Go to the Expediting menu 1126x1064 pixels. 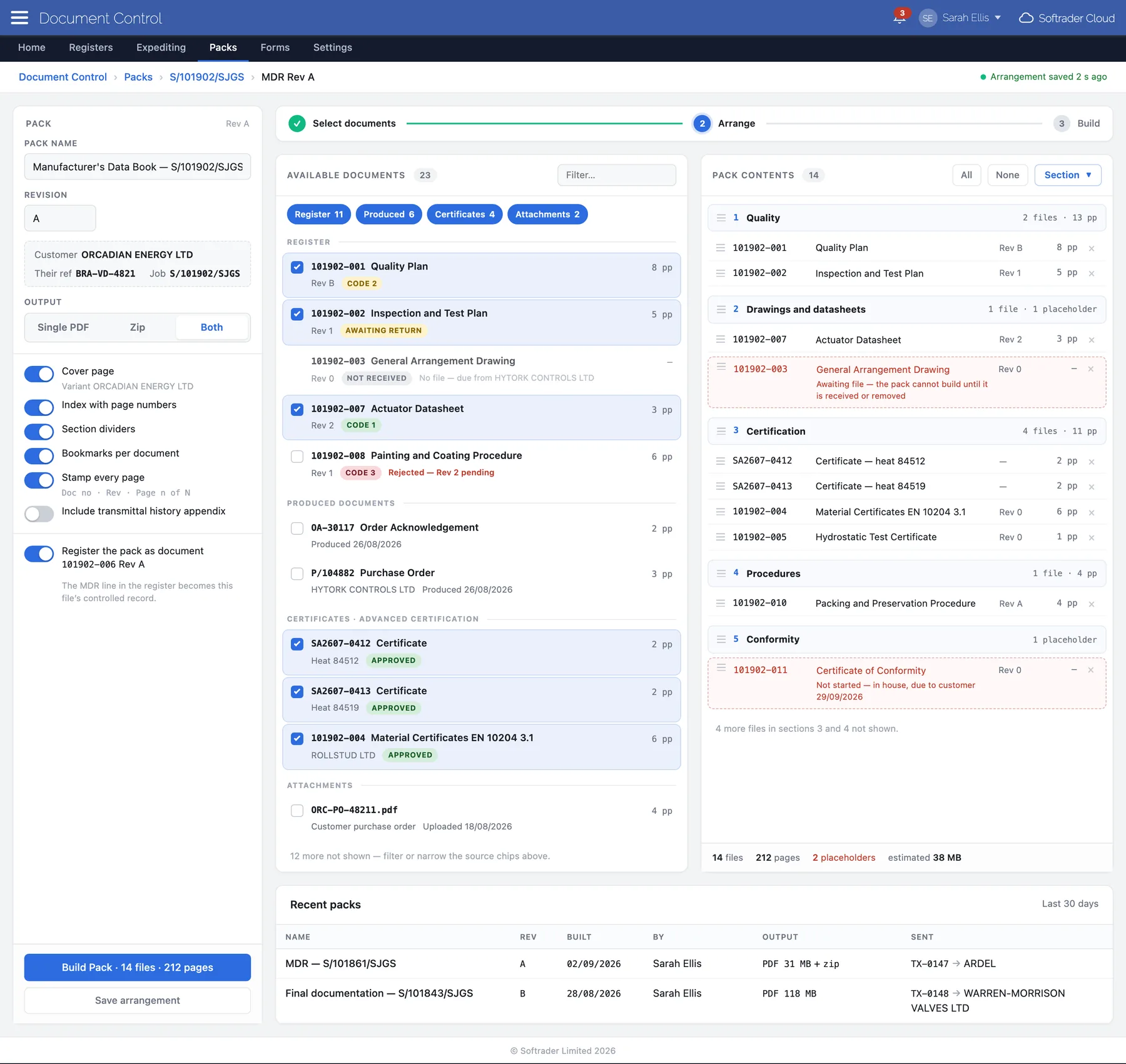click(x=161, y=48)
